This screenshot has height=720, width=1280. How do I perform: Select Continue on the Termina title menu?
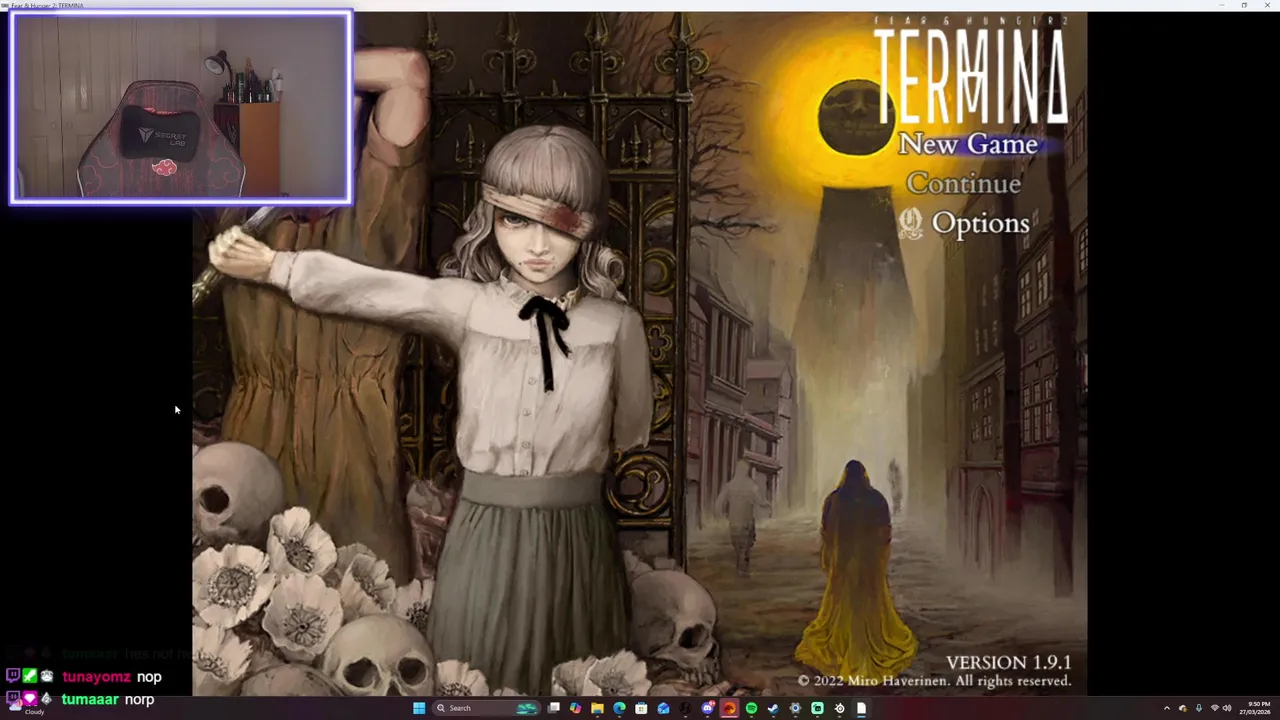pyautogui.click(x=963, y=184)
